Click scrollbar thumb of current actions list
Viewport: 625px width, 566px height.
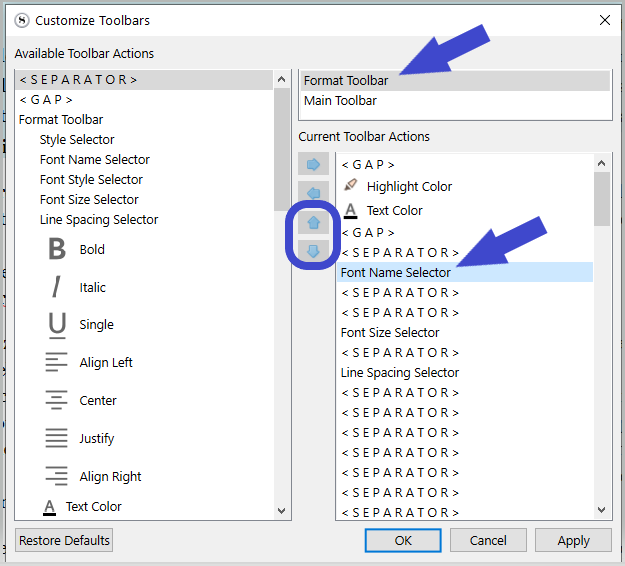[601, 199]
